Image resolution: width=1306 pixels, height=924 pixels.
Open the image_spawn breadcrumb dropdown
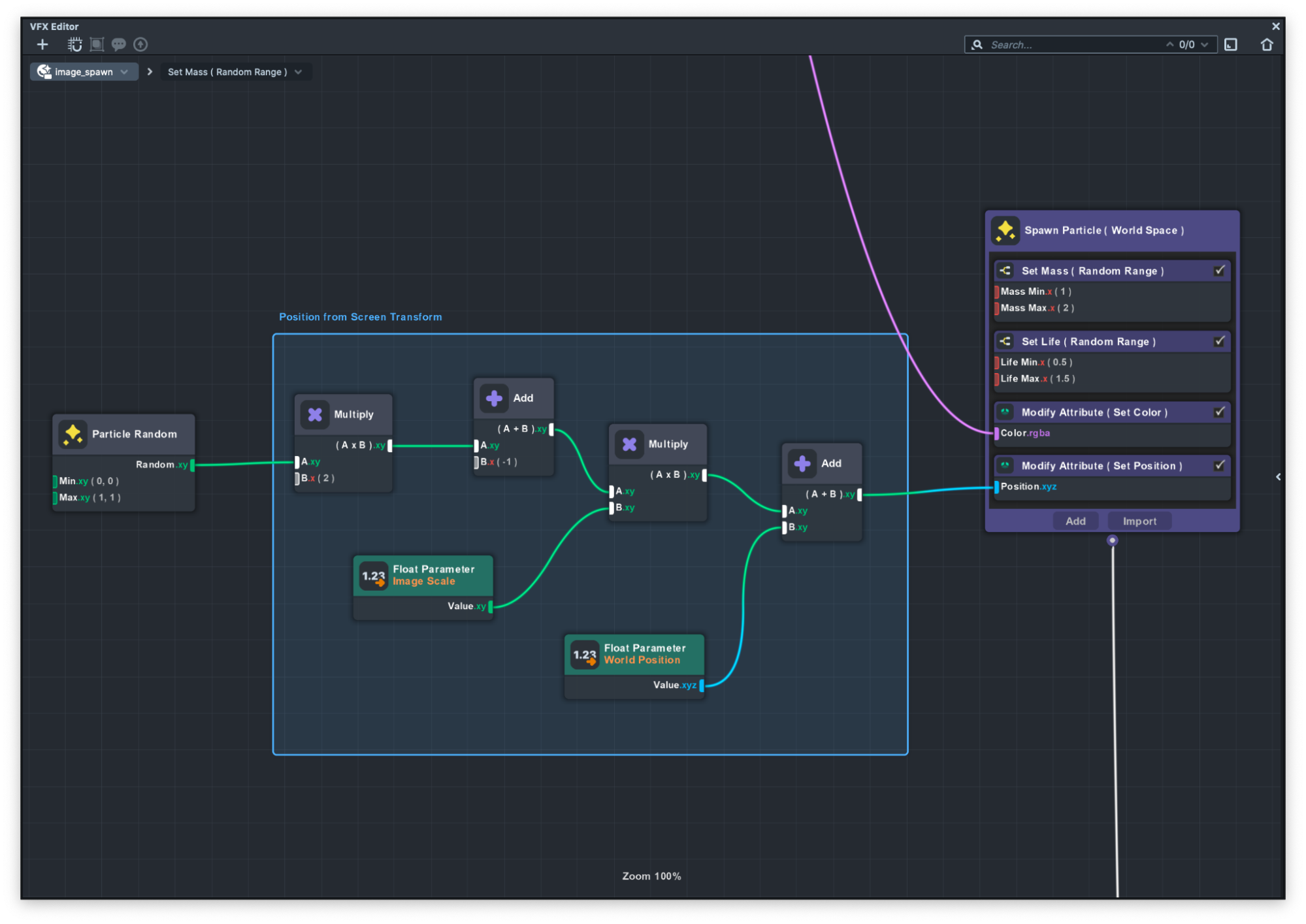[x=124, y=72]
